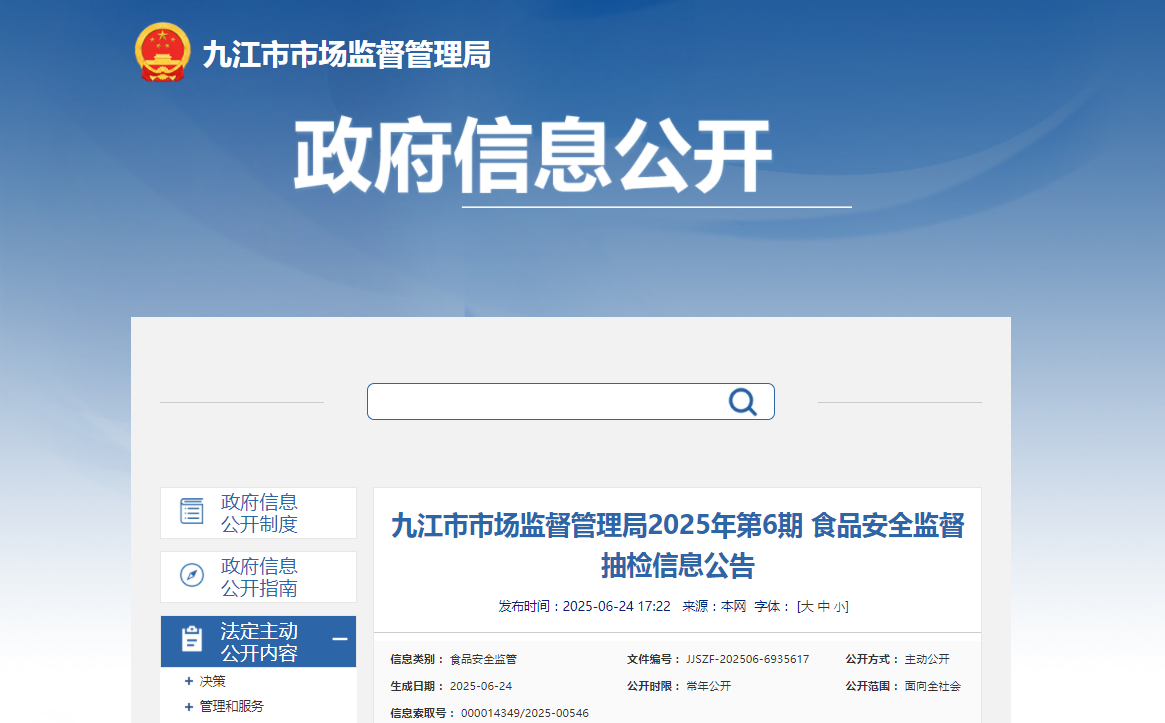Open 政府信息公开指南 menu item
This screenshot has height=723, width=1165.
pos(259,577)
